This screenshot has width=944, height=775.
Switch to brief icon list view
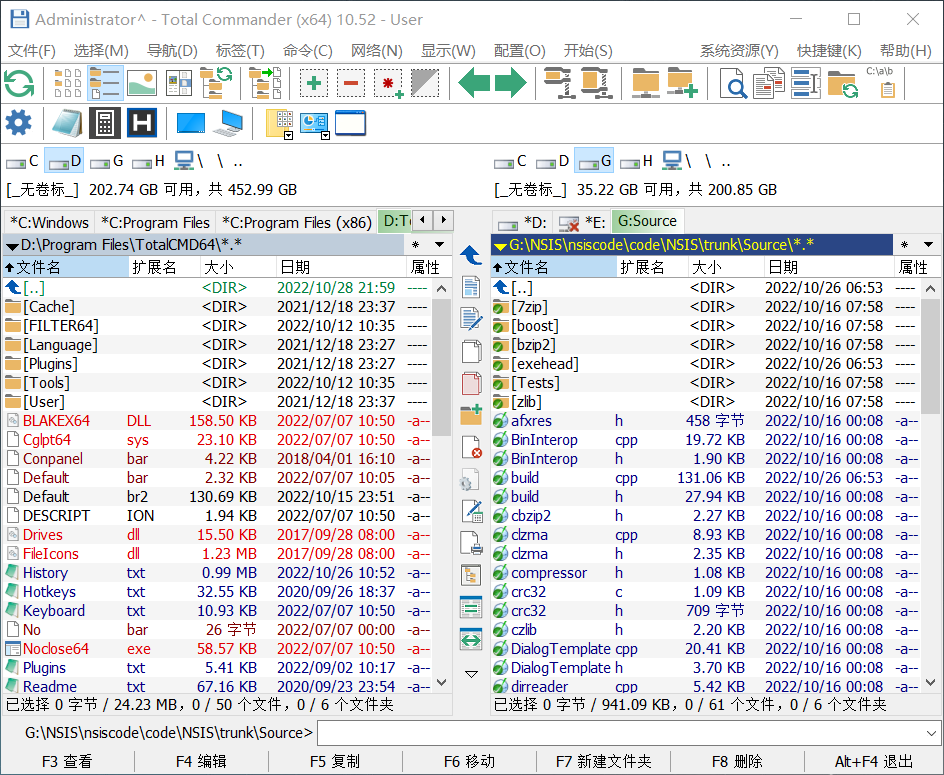pos(68,83)
